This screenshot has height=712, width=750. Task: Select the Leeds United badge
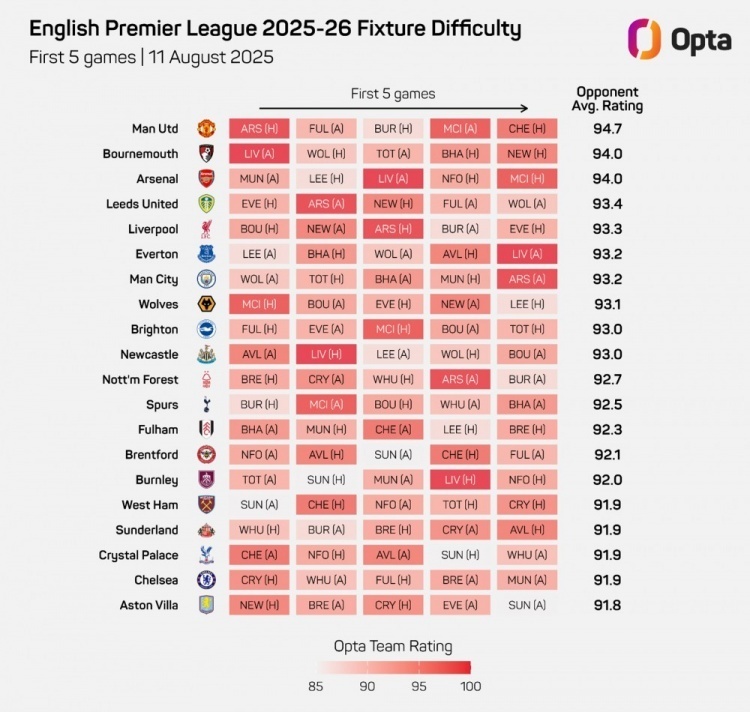[x=206, y=204]
